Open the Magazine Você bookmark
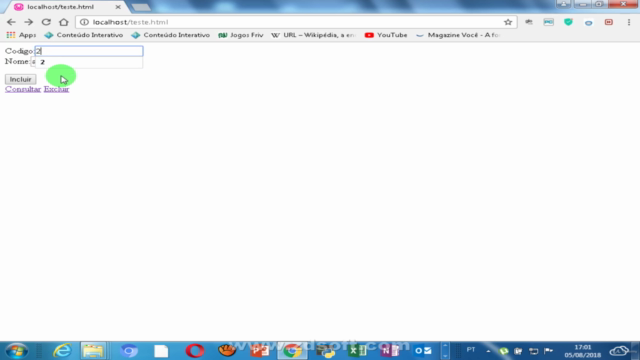Screen dimensions: 640x360 (x=458, y=35)
